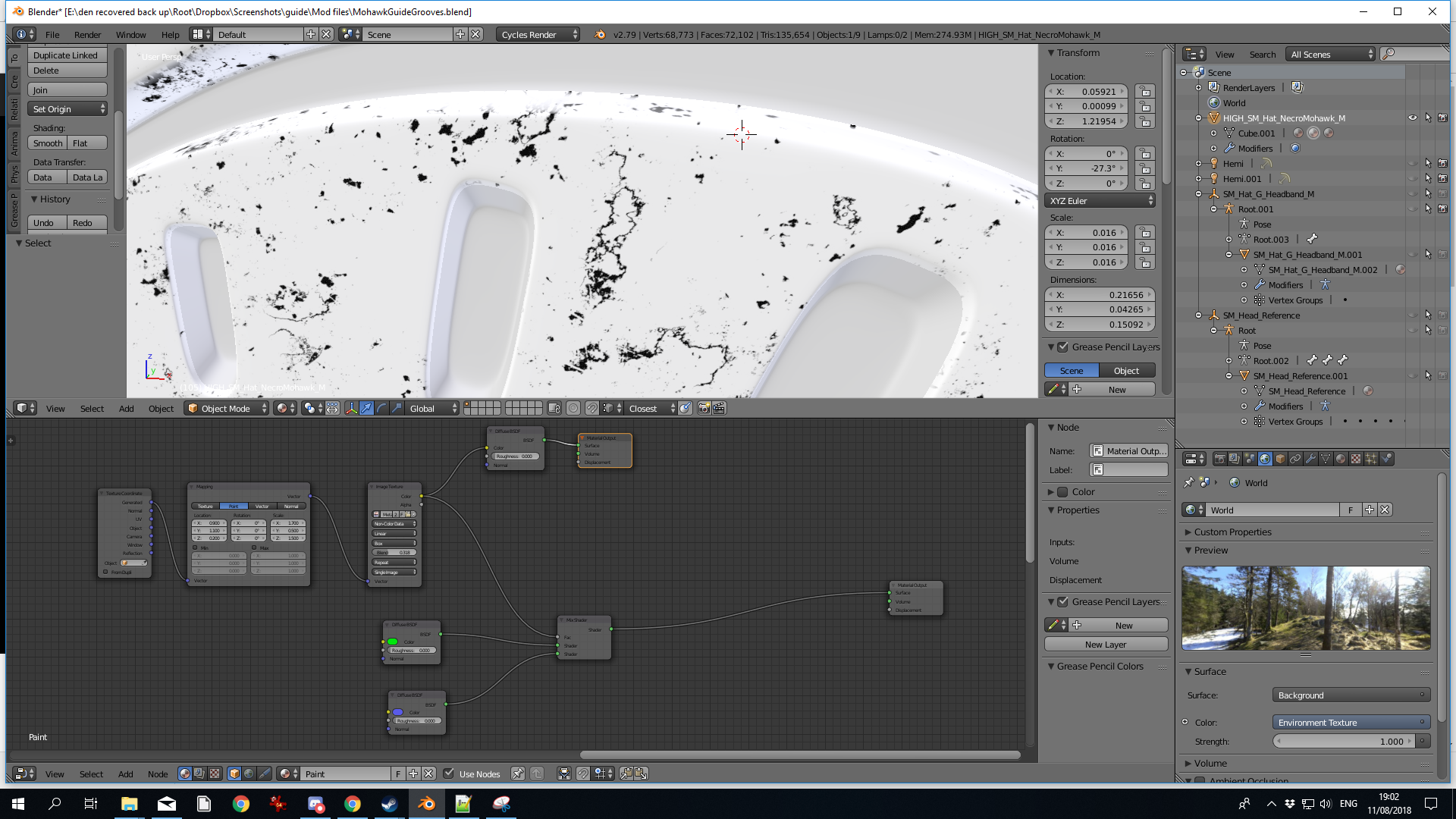
Task: Open the Object Constraints tab (chain link icon)
Action: tap(1295, 459)
